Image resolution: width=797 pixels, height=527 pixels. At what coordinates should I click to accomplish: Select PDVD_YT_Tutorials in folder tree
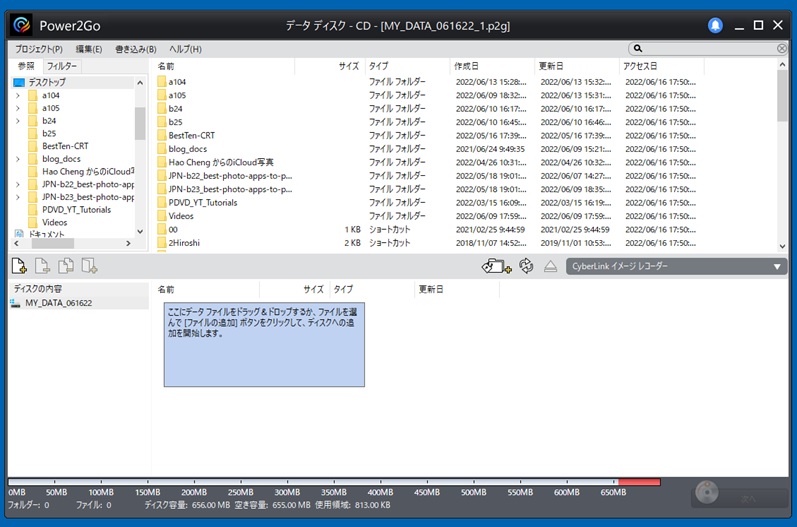[76, 209]
